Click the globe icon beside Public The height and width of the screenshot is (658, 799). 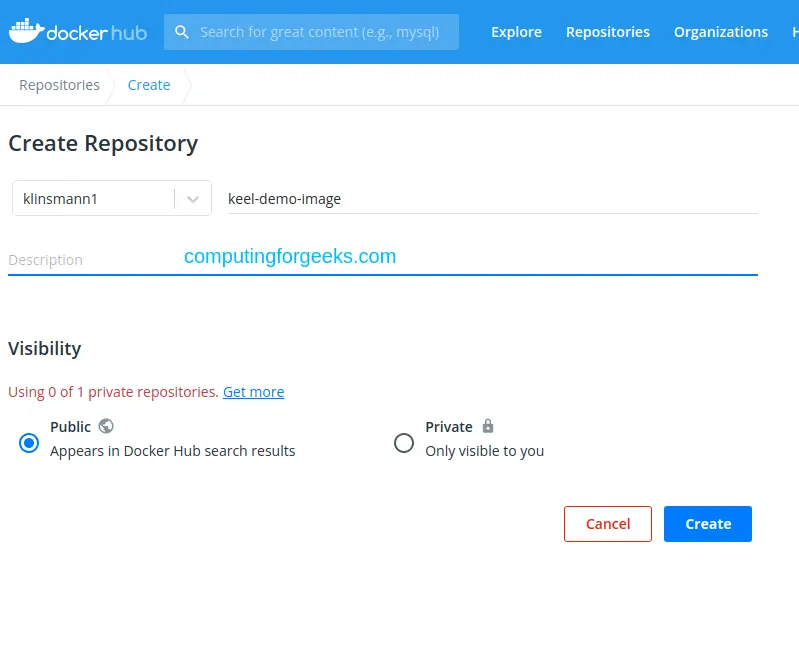tap(106, 426)
